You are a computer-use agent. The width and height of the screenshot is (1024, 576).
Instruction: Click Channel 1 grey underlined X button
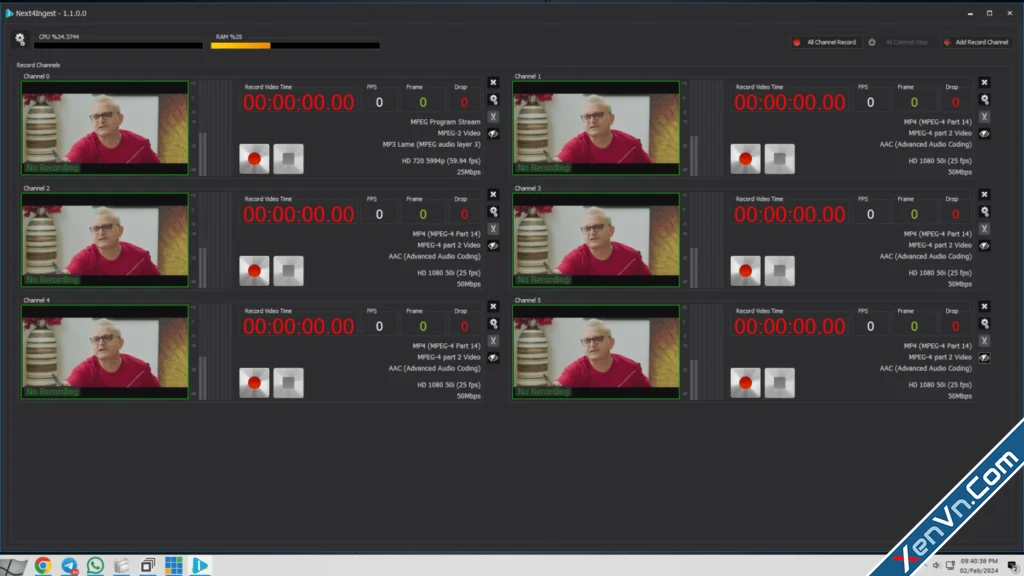click(984, 116)
